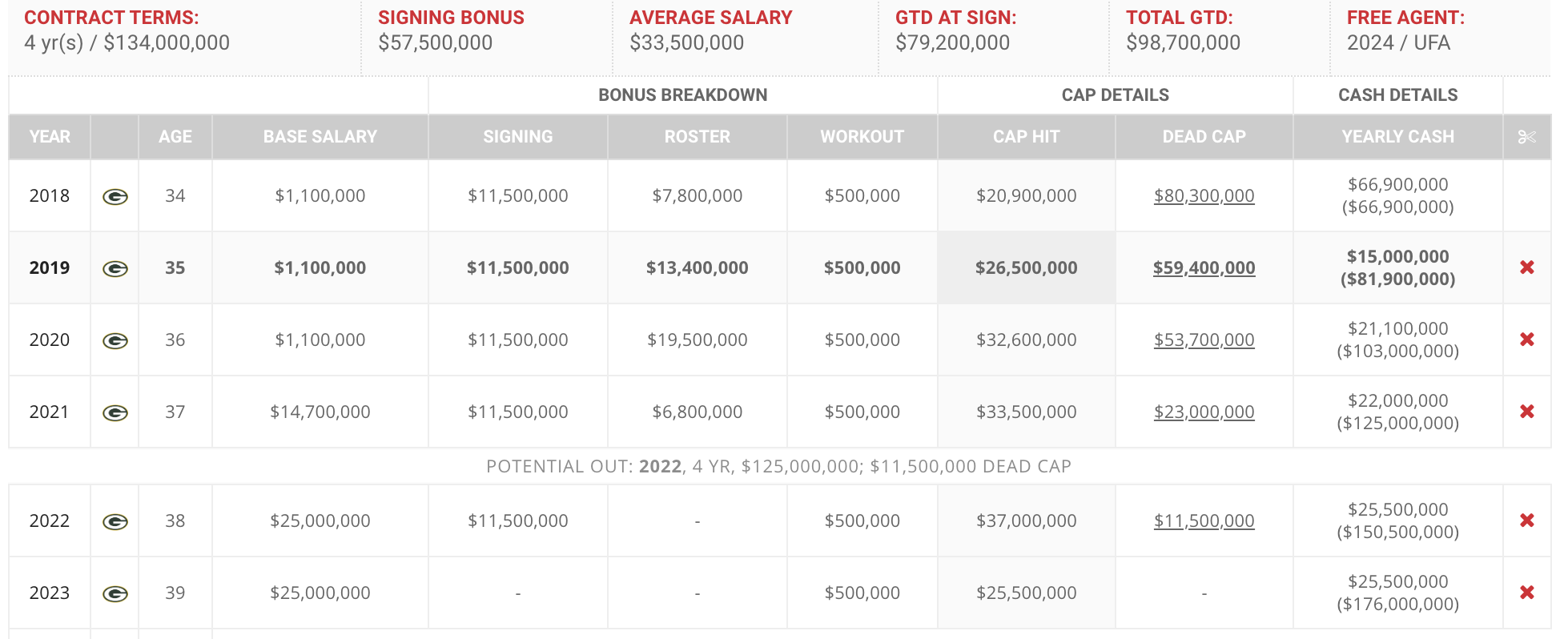Click the Packers logo in 2023 row
This screenshot has height=639, width=1568.
(x=115, y=593)
